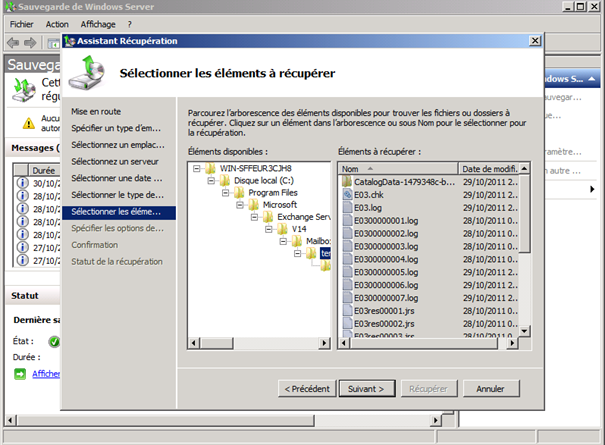This screenshot has width=605, height=445.
Task: Click the info icon on the 30/10 message row
Action: (x=23, y=183)
